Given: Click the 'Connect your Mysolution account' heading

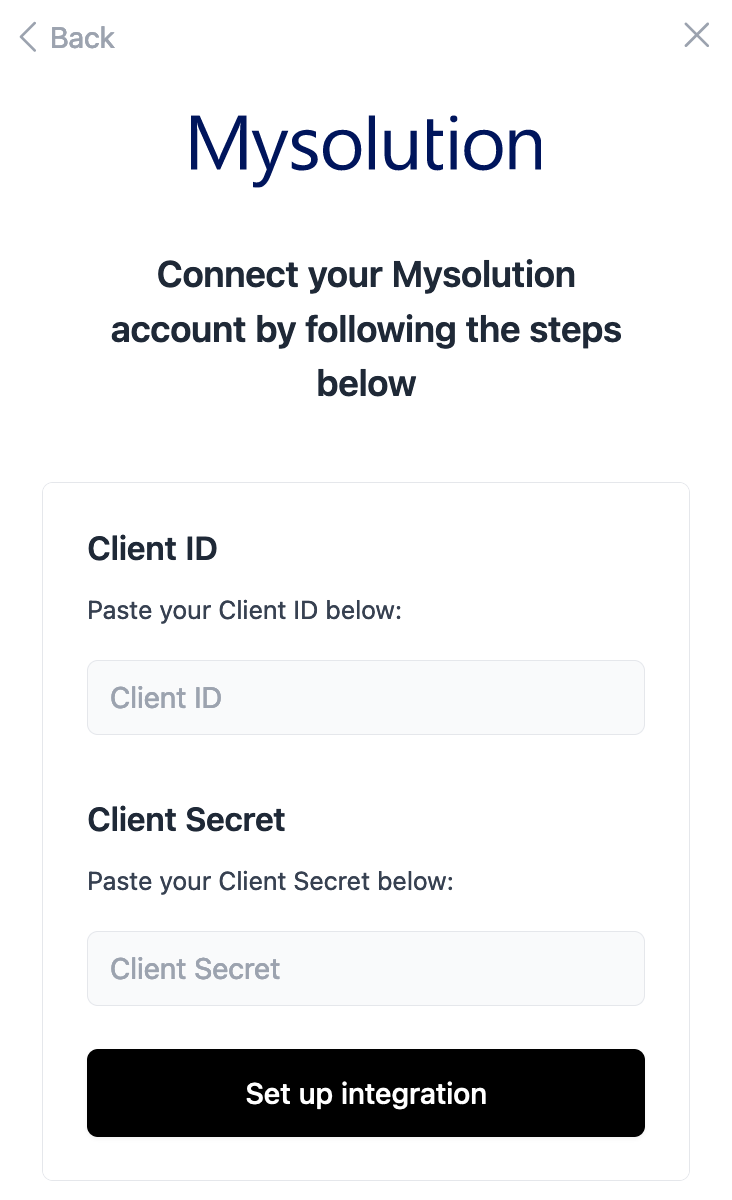Looking at the screenshot, I should pyautogui.click(x=366, y=274).
